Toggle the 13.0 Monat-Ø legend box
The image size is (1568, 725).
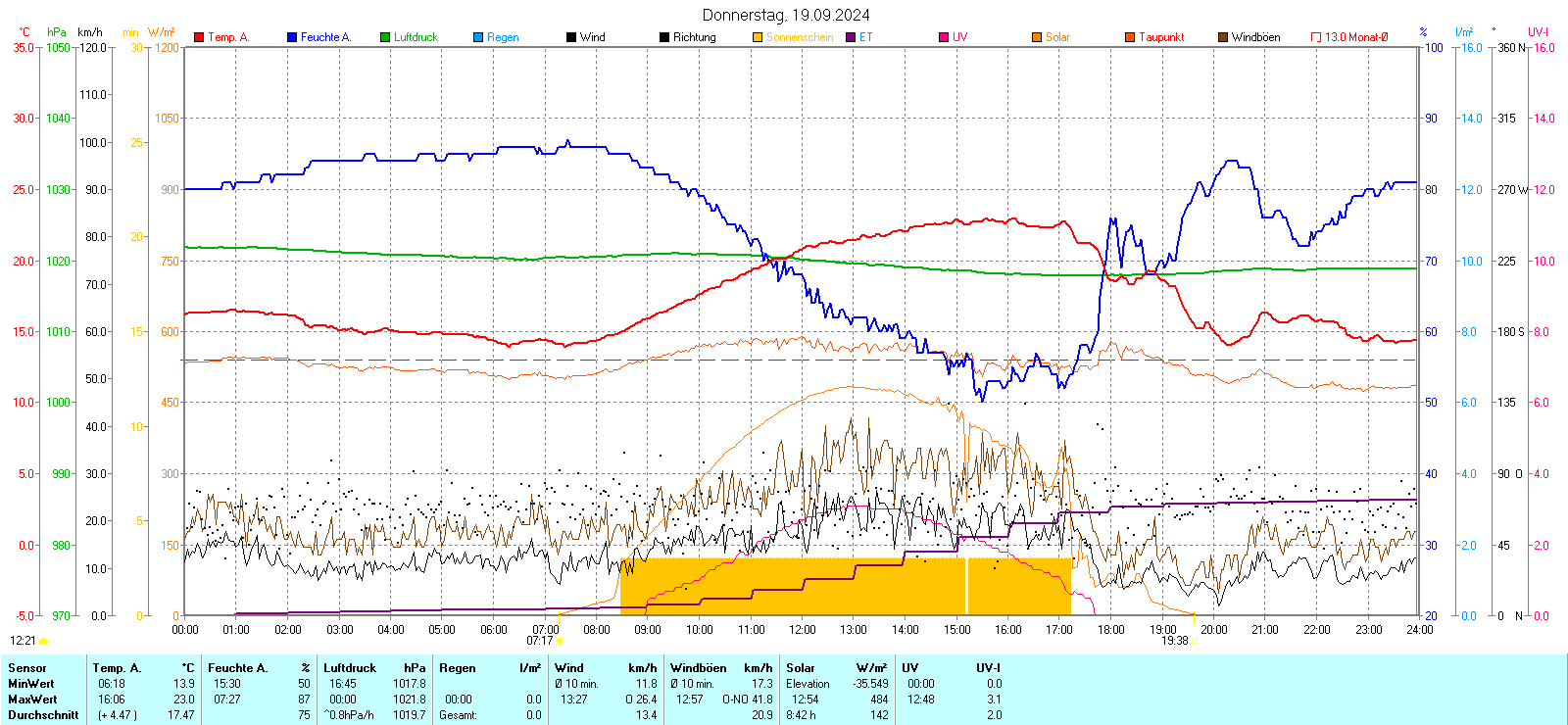(1316, 37)
